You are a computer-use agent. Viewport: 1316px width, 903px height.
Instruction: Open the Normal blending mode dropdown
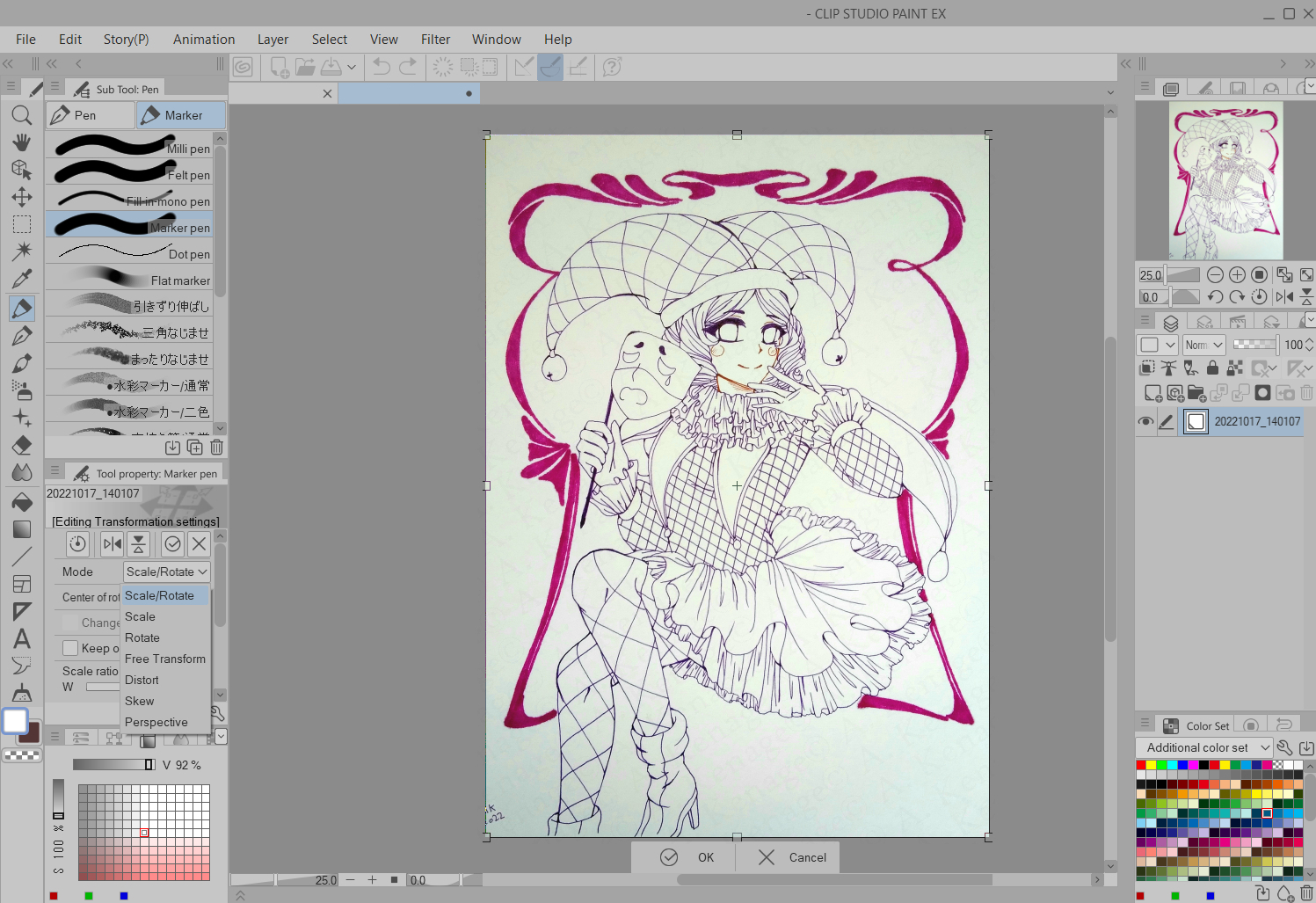(x=1203, y=345)
